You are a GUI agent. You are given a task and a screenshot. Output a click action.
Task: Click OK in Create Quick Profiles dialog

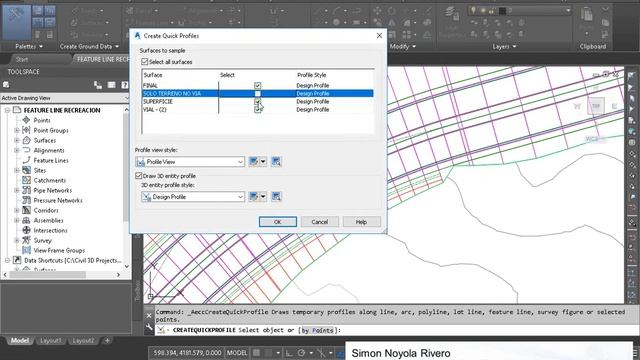click(x=278, y=222)
